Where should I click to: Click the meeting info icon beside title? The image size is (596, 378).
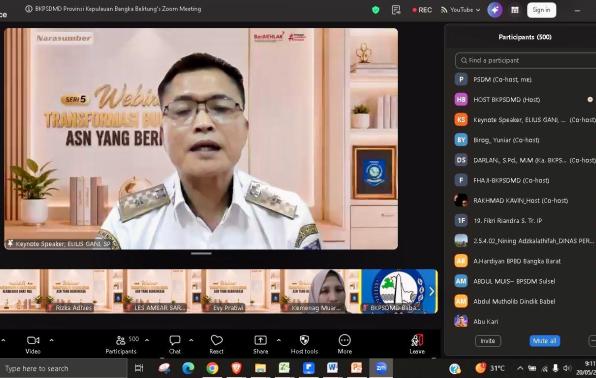[x=29, y=9]
